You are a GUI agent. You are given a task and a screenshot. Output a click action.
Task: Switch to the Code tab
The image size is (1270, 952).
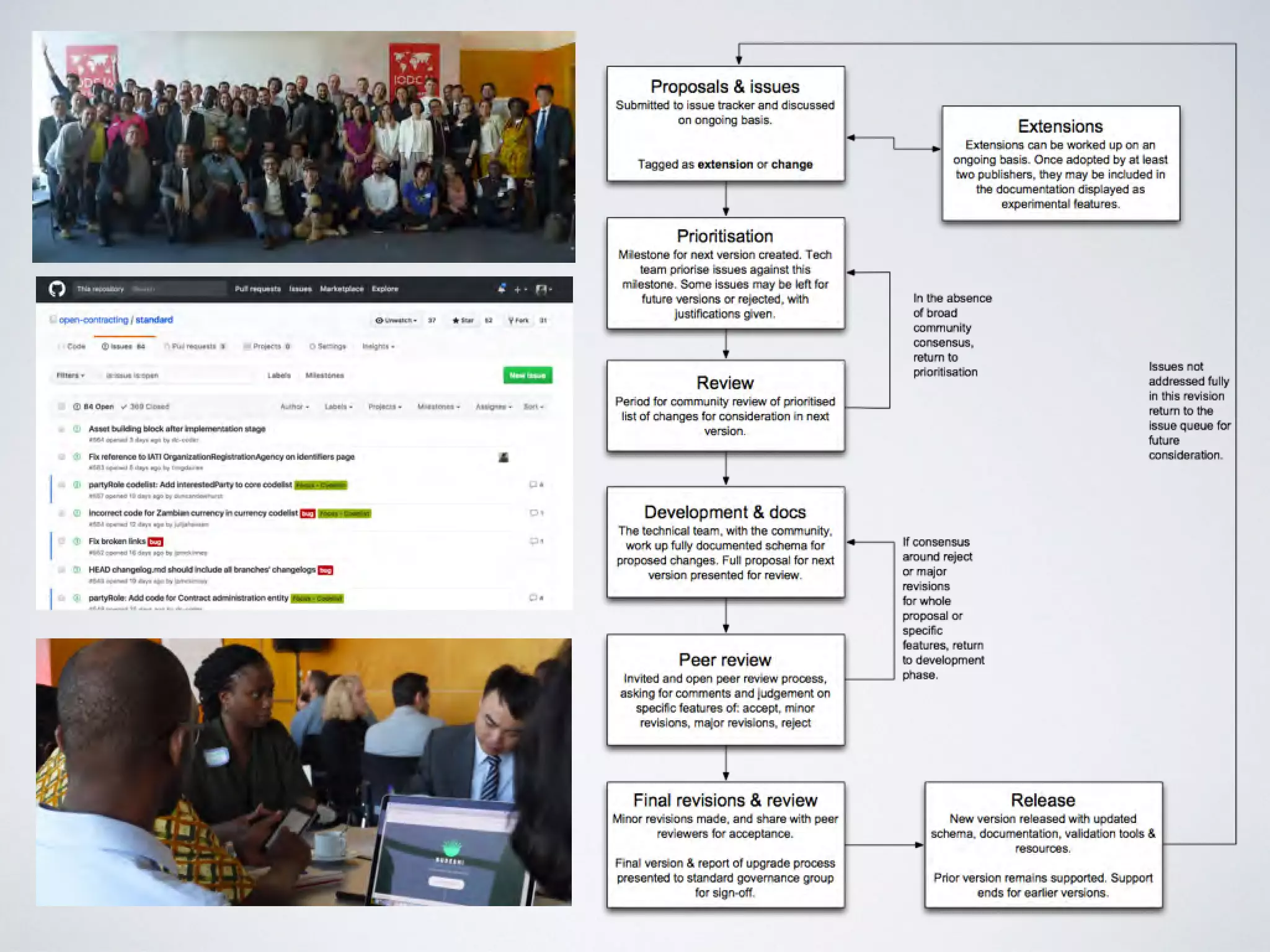pyautogui.click(x=73, y=346)
